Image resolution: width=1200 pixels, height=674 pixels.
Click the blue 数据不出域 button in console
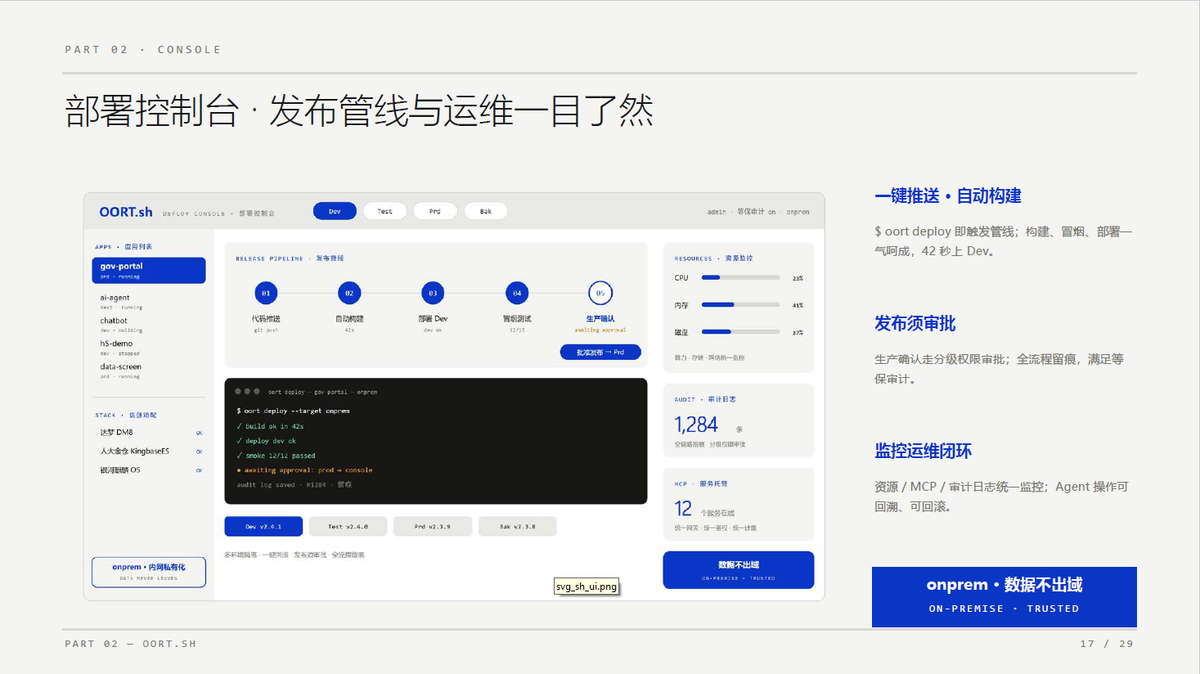click(738, 570)
